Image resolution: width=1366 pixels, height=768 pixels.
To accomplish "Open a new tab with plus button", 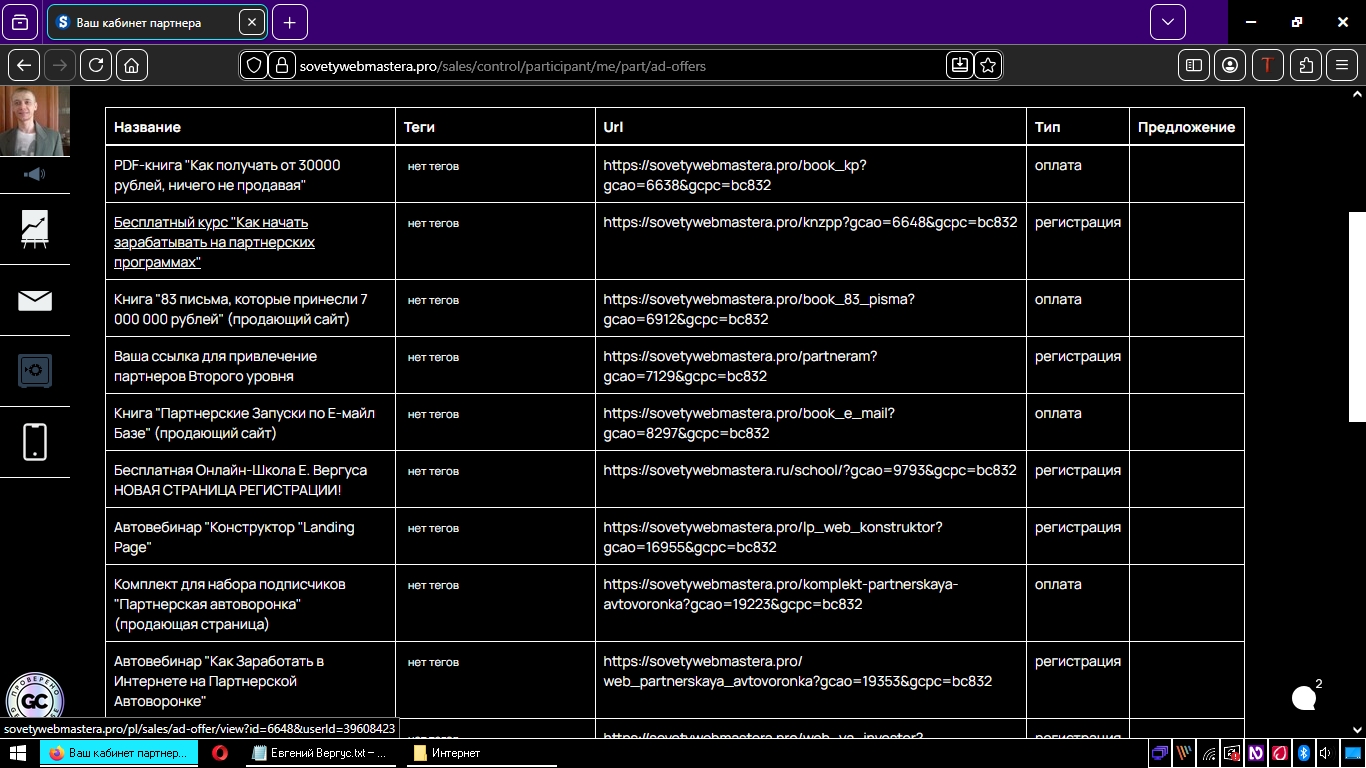I will click(290, 22).
